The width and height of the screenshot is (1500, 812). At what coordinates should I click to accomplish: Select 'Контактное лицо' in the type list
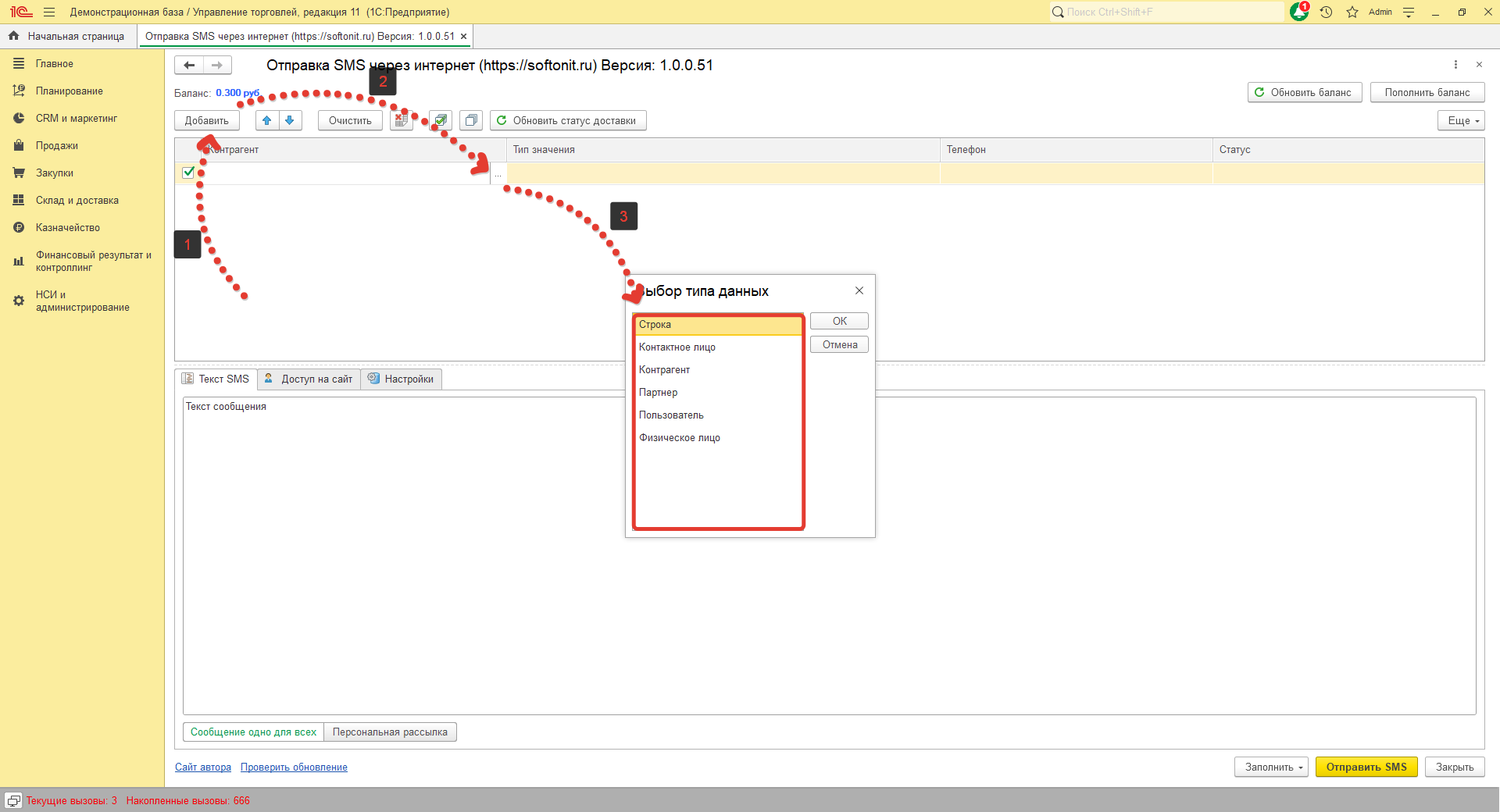[x=677, y=347]
